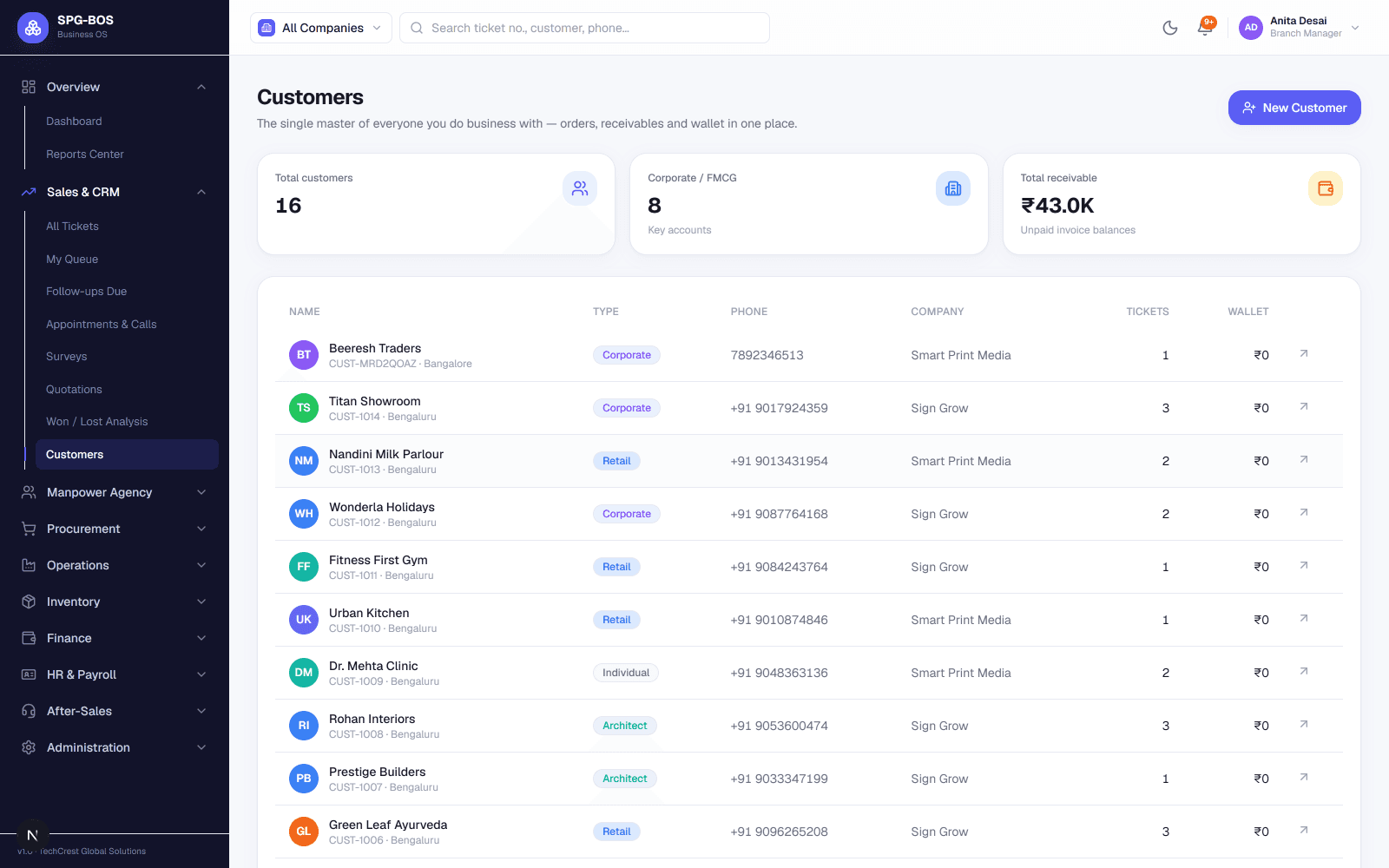This screenshot has width=1389, height=868.
Task: Click GL avatar for Green Leaf Ayurveda
Action: pyautogui.click(x=304, y=832)
